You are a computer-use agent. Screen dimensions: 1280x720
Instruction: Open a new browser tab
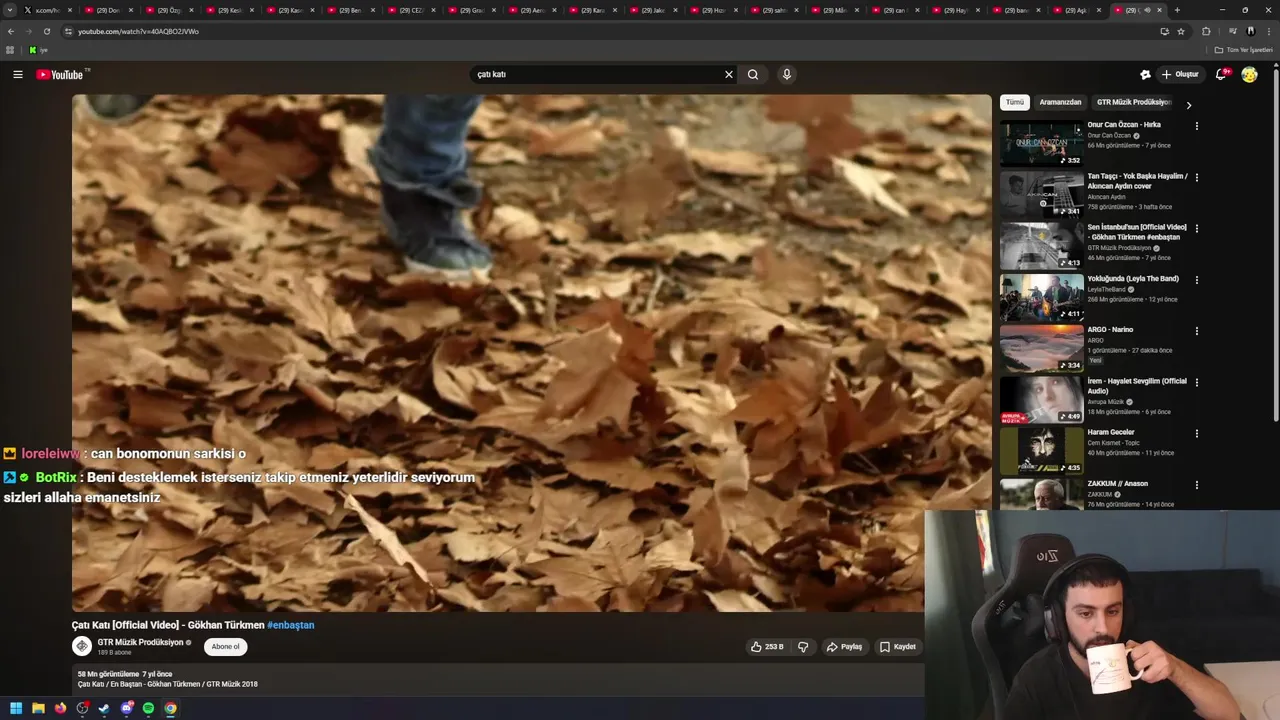coord(1177,10)
